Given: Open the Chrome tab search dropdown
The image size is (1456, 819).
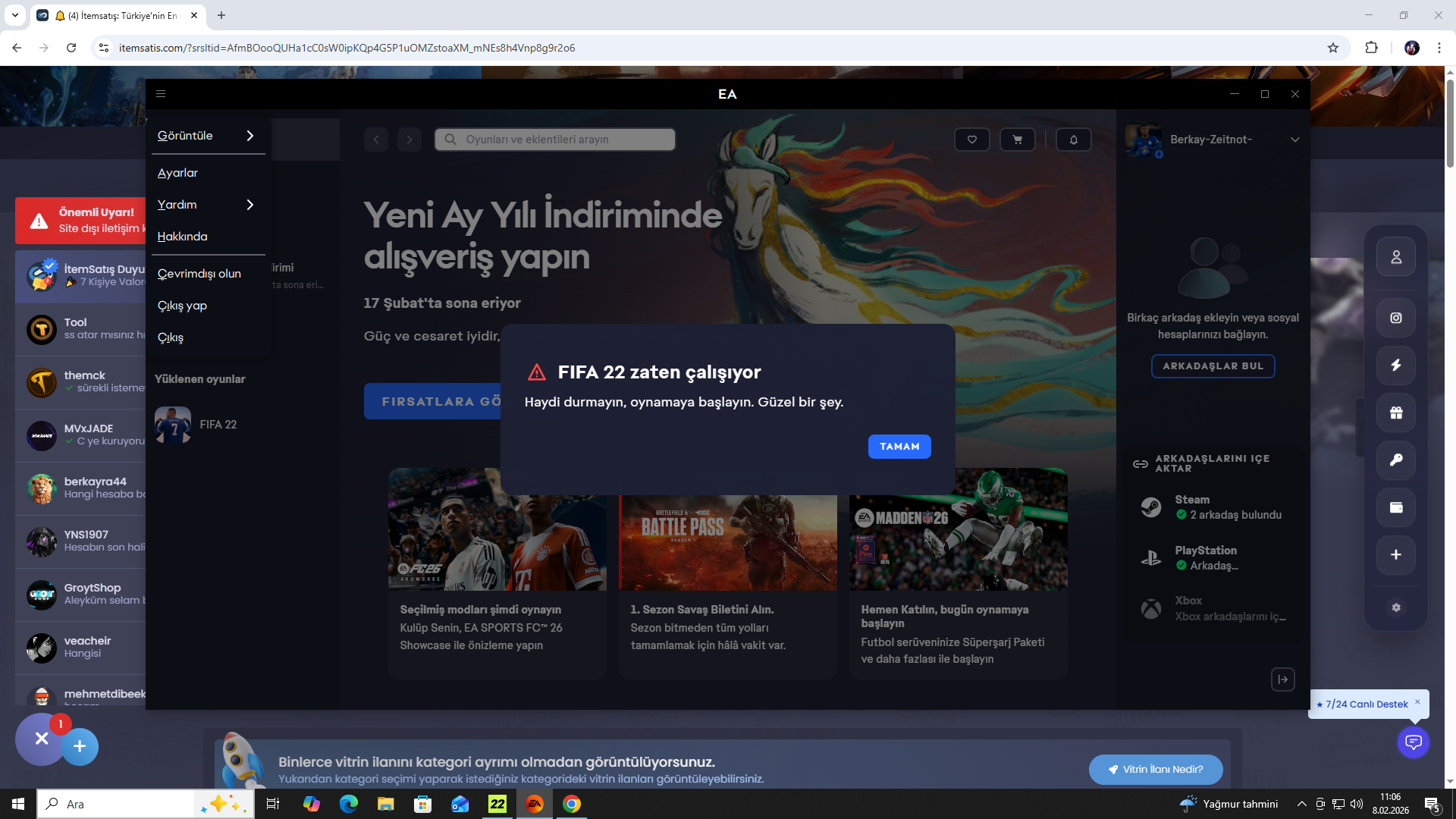Looking at the screenshot, I should [15, 15].
